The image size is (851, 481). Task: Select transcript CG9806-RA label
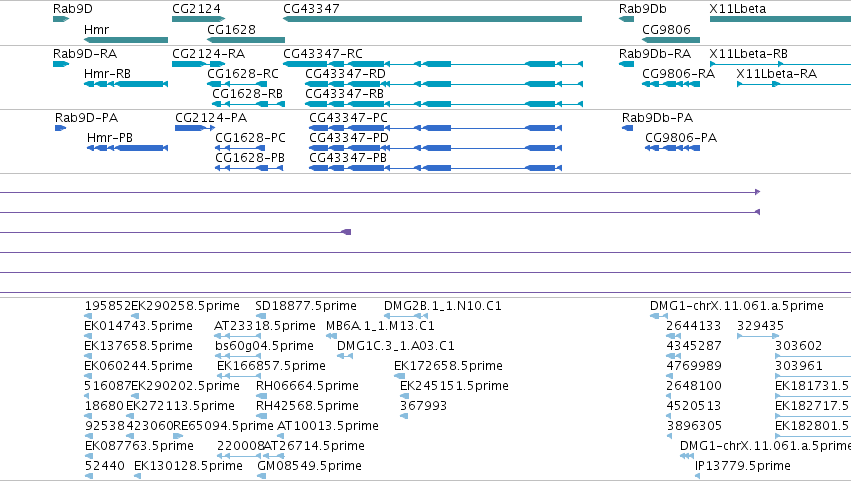[678, 74]
